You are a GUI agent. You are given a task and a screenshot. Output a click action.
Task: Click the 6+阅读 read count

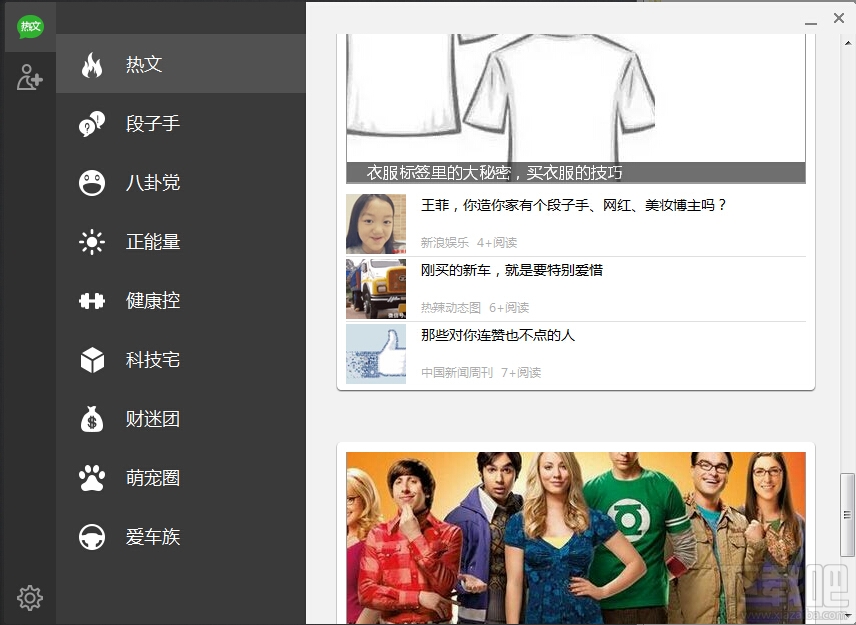coord(509,307)
